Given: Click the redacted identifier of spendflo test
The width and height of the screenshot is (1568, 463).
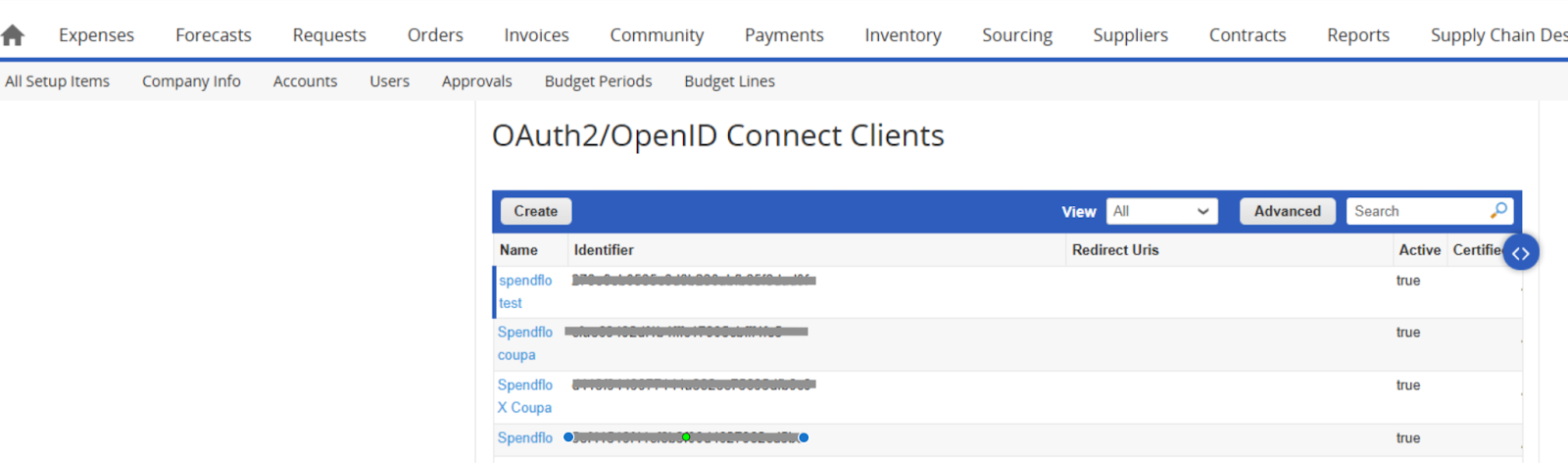Looking at the screenshot, I should point(694,281).
